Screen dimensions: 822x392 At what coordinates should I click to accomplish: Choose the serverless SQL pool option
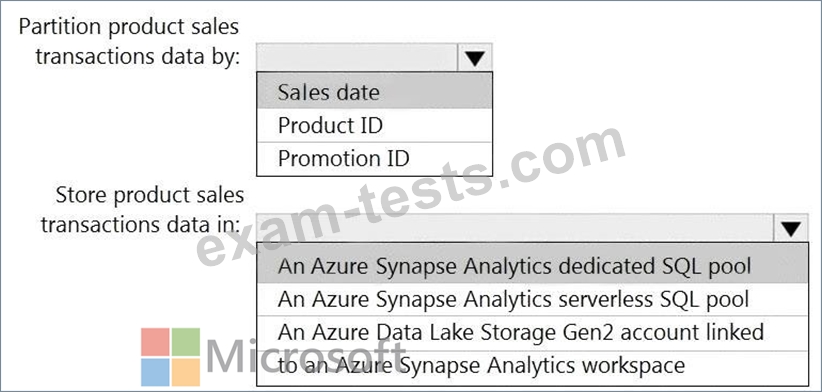[532, 299]
